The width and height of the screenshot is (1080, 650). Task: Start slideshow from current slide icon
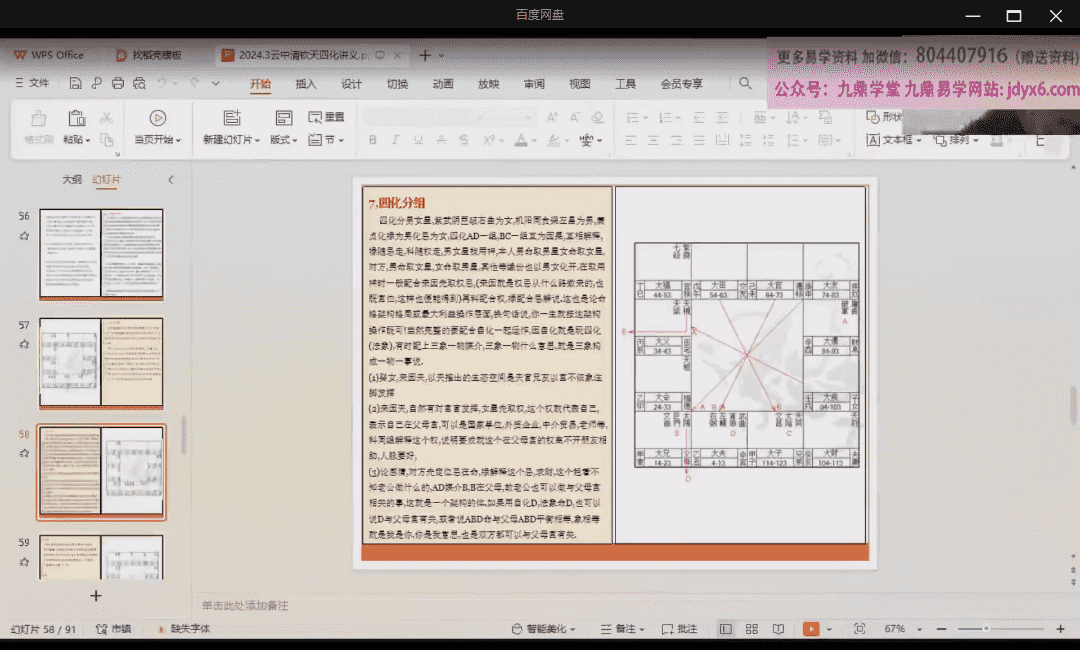click(157, 118)
